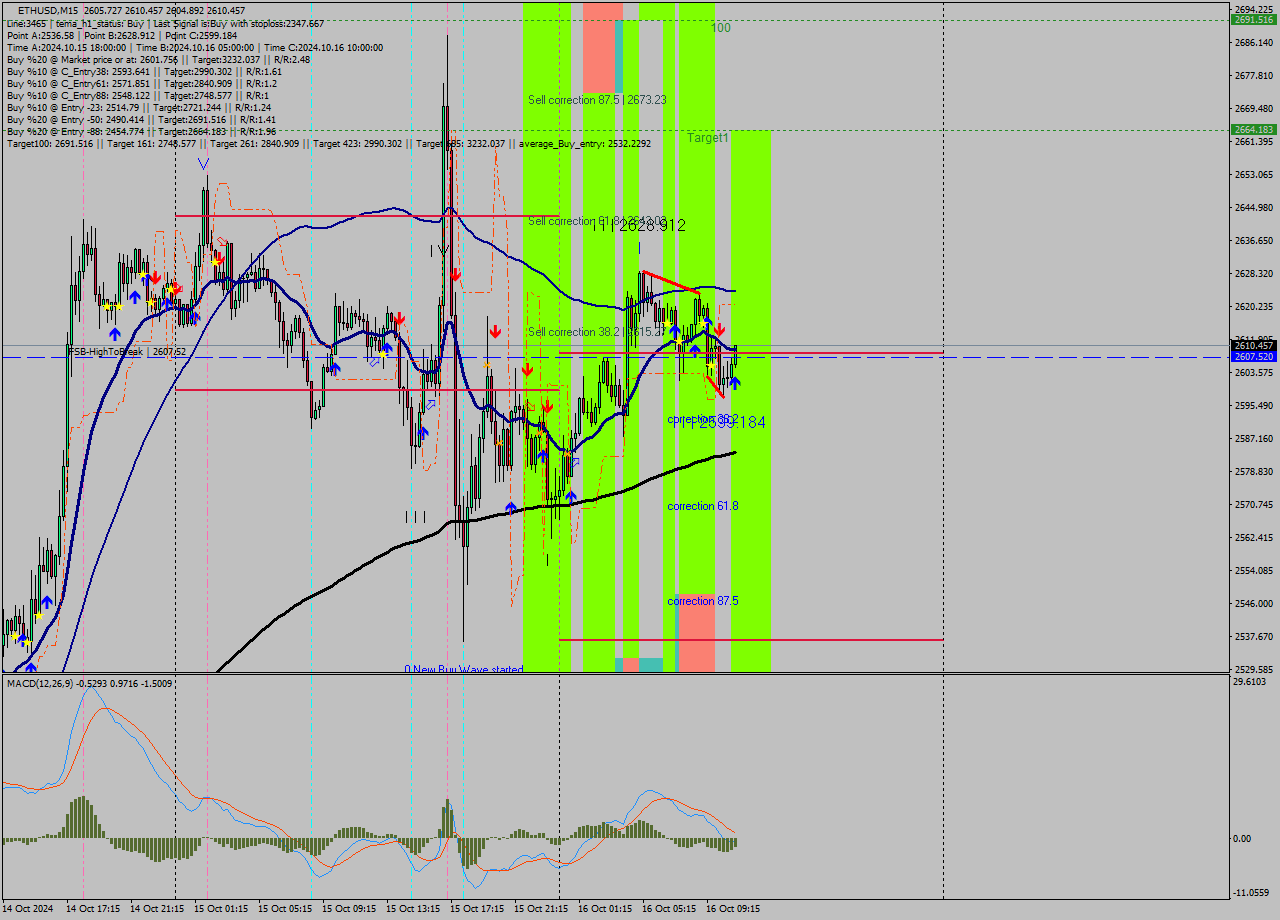Click the '15 Oct 17:15' time axis label

pyautogui.click(x=476, y=909)
